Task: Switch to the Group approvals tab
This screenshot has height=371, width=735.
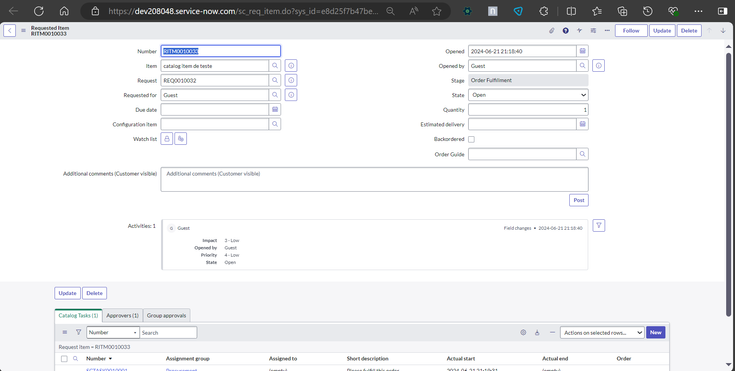Action: pyautogui.click(x=166, y=315)
